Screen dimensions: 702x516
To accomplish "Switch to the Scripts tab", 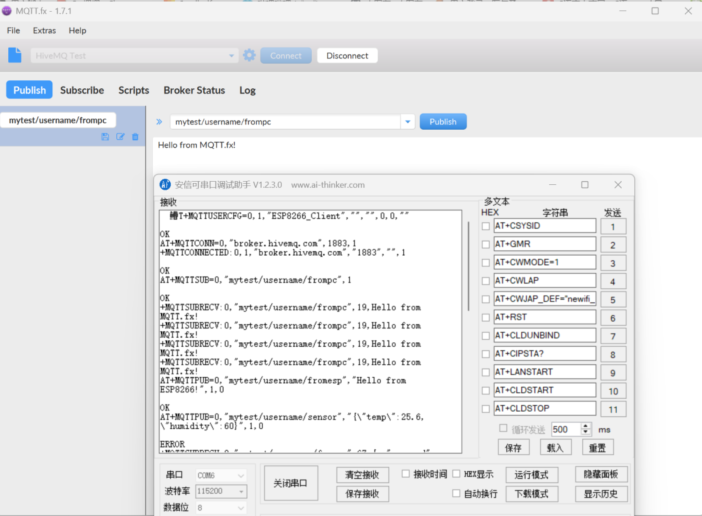I will point(133,90).
